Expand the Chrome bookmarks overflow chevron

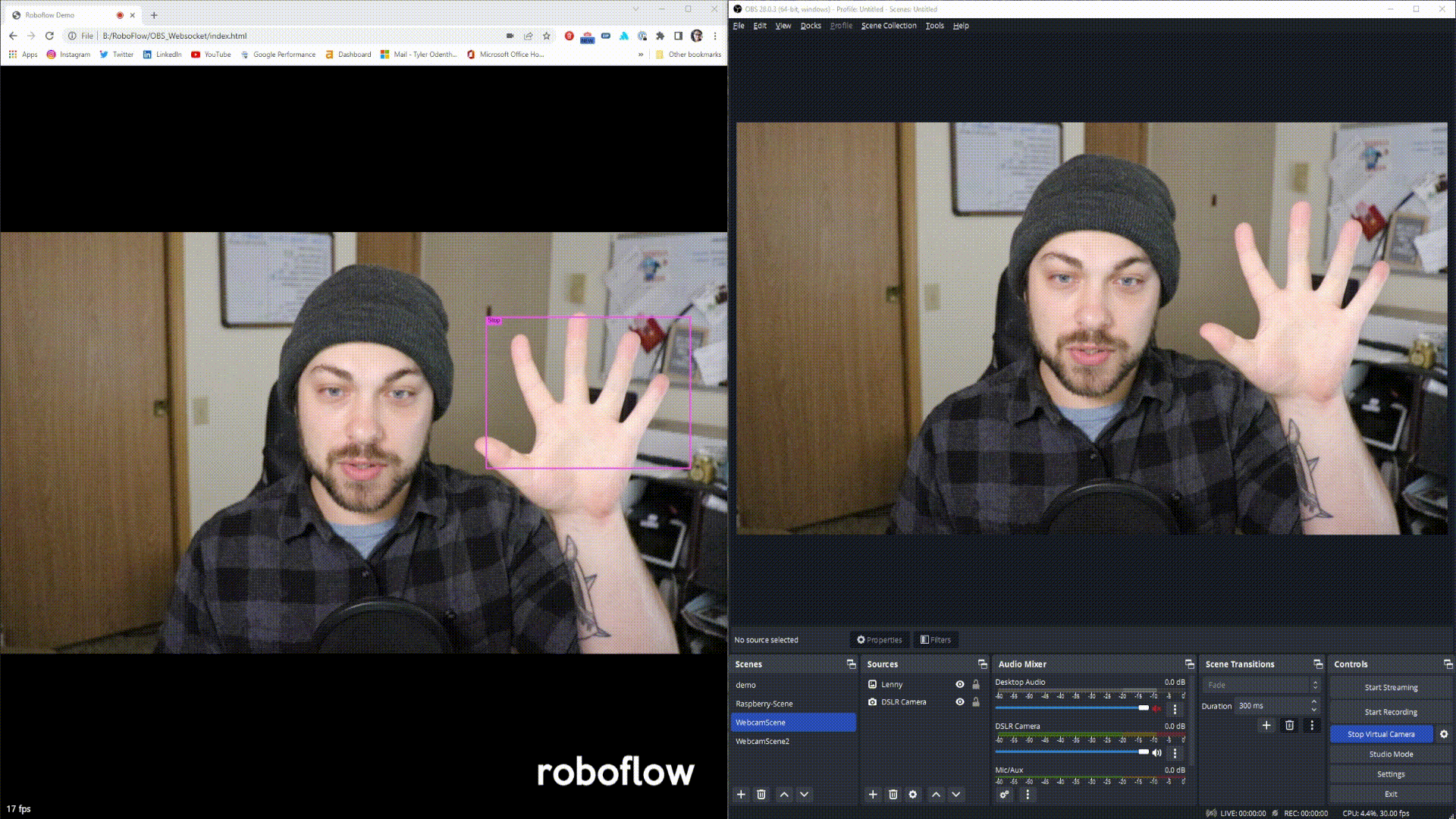pos(641,55)
